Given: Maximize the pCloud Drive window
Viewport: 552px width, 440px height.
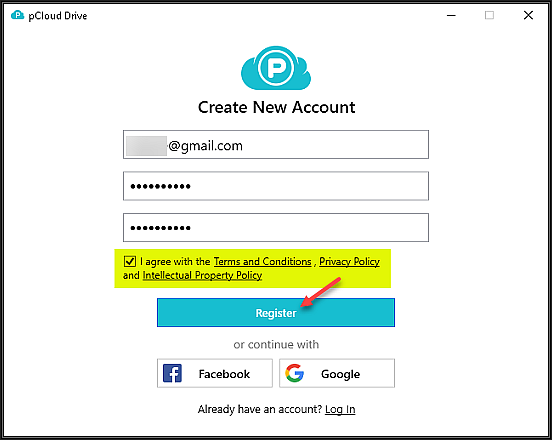Looking at the screenshot, I should (489, 15).
